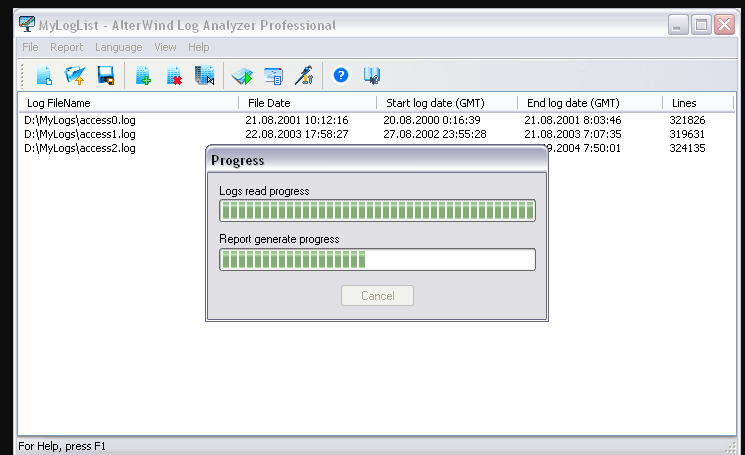Click the lines value 319631
The width and height of the screenshot is (745, 455).
pos(687,134)
